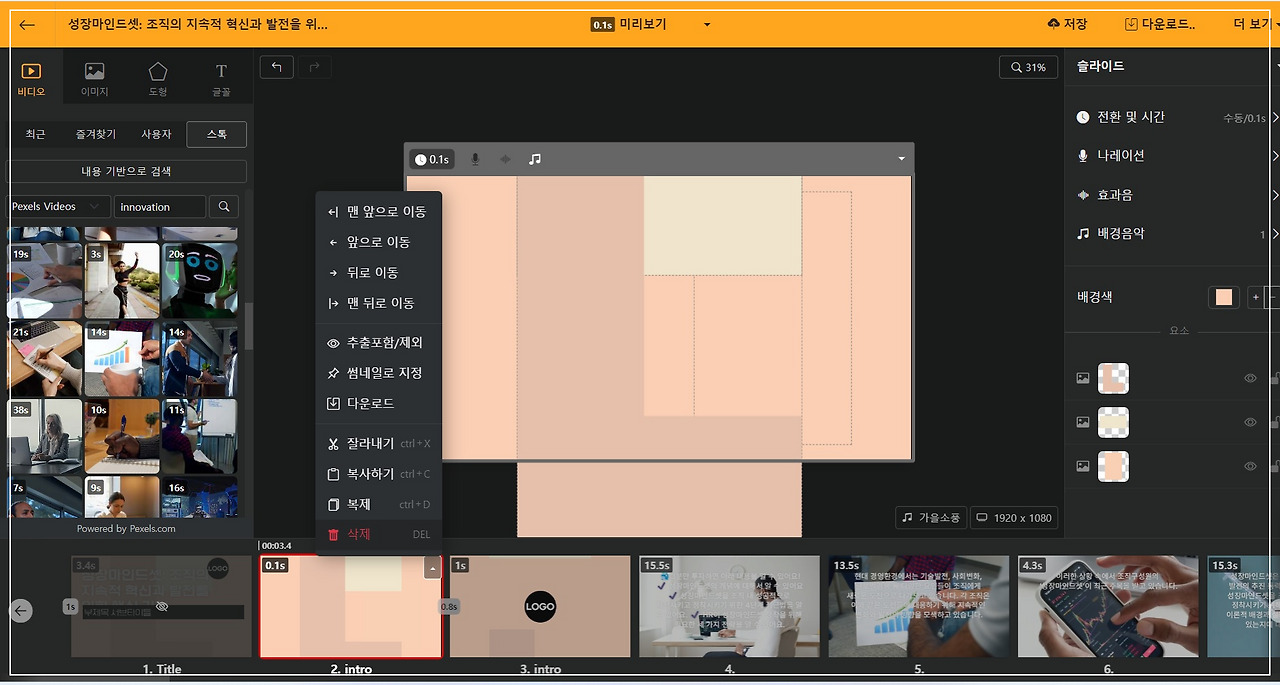
Task: Select the 즐겨찾기 favorites filter
Action: [x=96, y=134]
